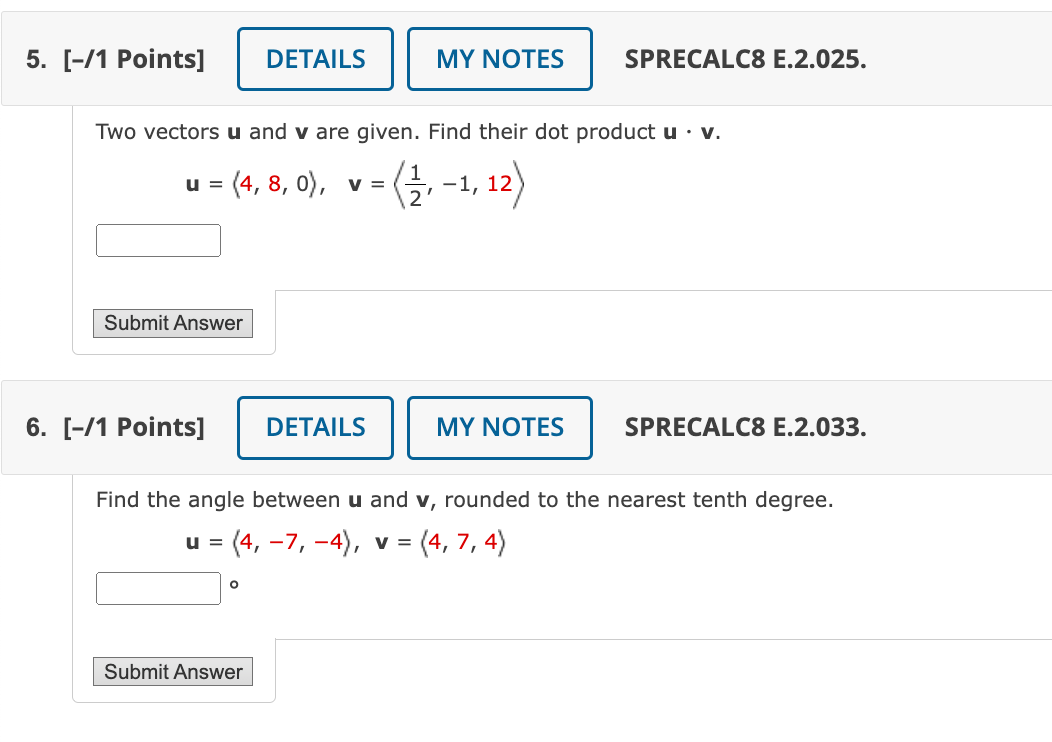
Task: Open MY NOTES for question 6
Action: 499,427
